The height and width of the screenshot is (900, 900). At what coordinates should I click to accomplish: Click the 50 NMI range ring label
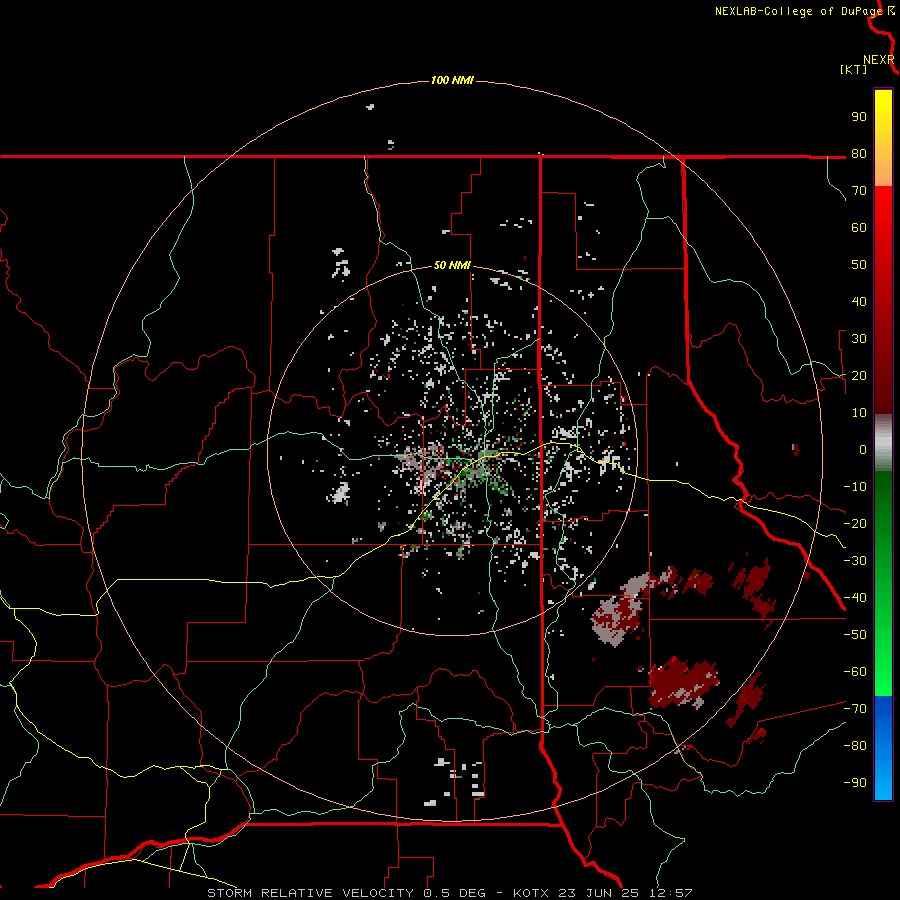coord(452,265)
